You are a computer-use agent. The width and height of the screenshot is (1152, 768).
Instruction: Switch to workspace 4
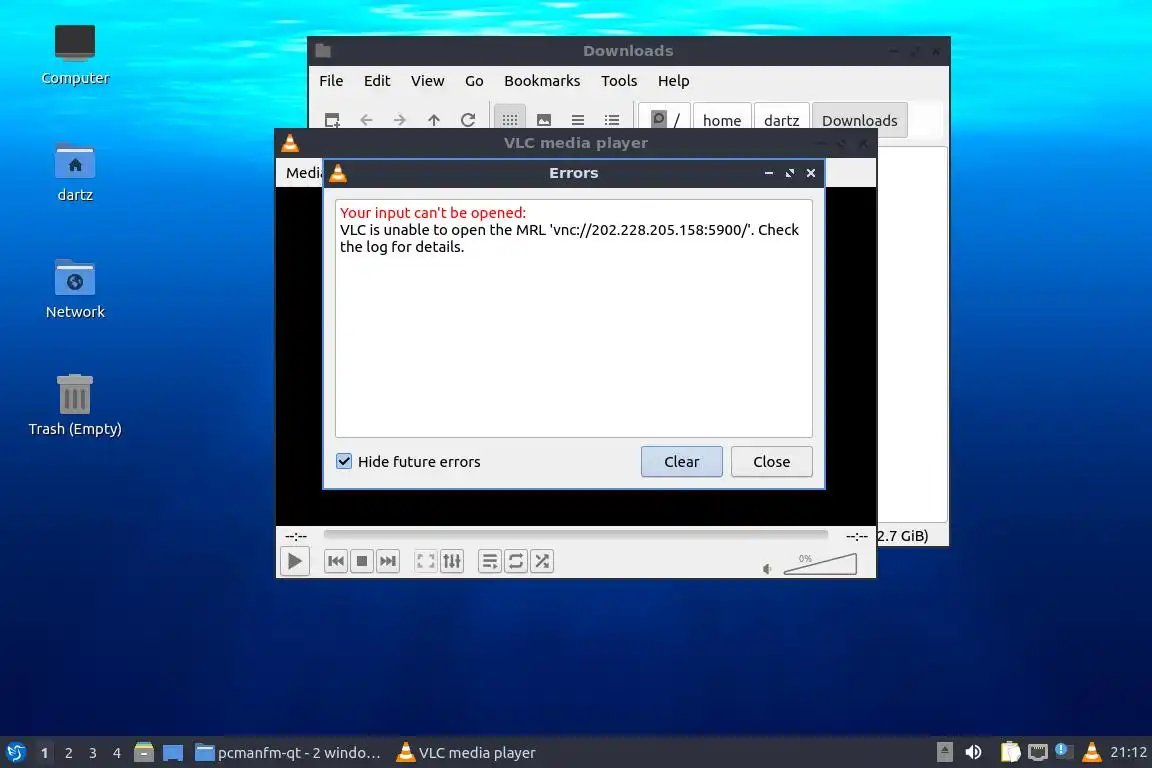point(117,753)
